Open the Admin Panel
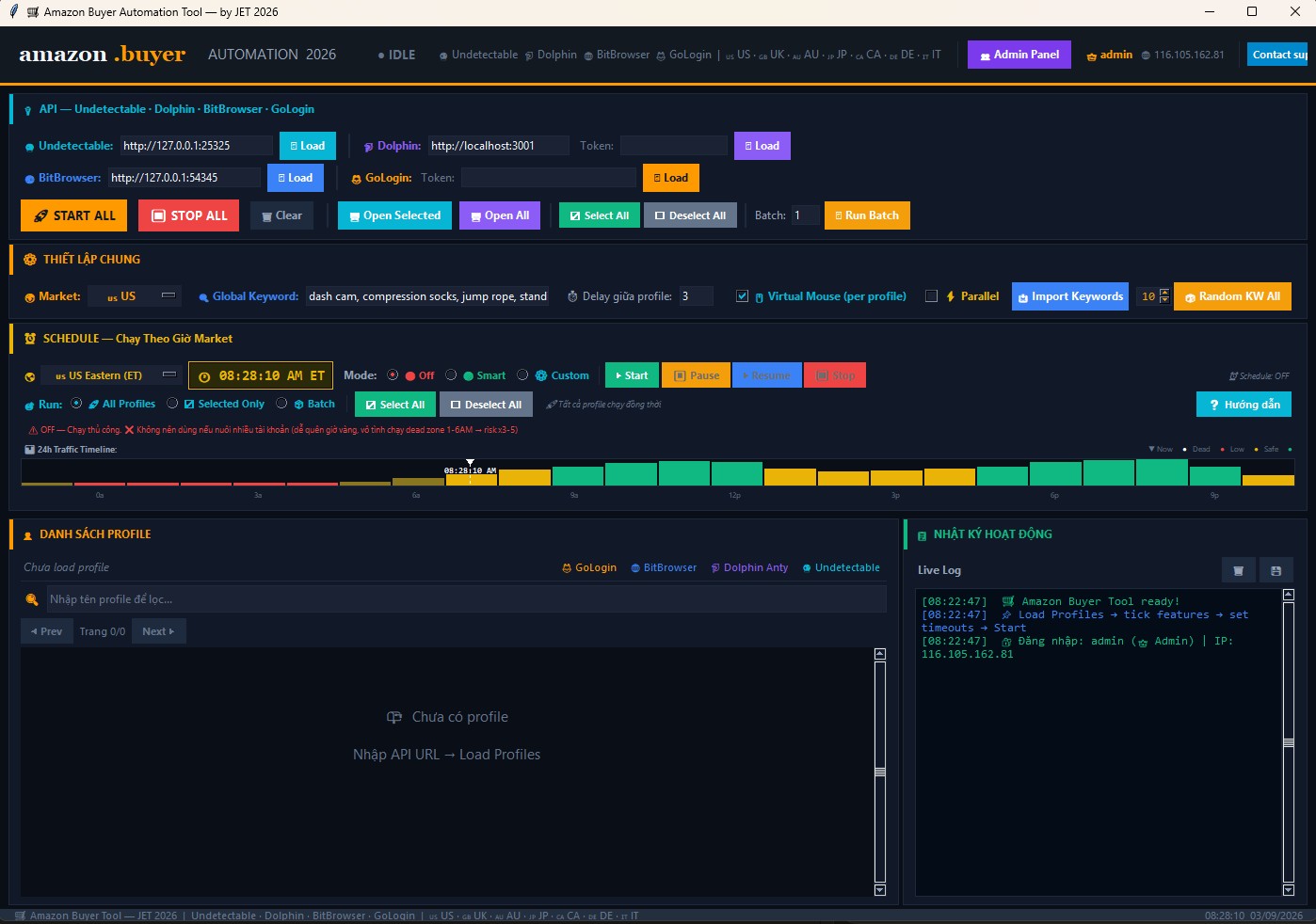The height and width of the screenshot is (924, 1316). point(1019,55)
